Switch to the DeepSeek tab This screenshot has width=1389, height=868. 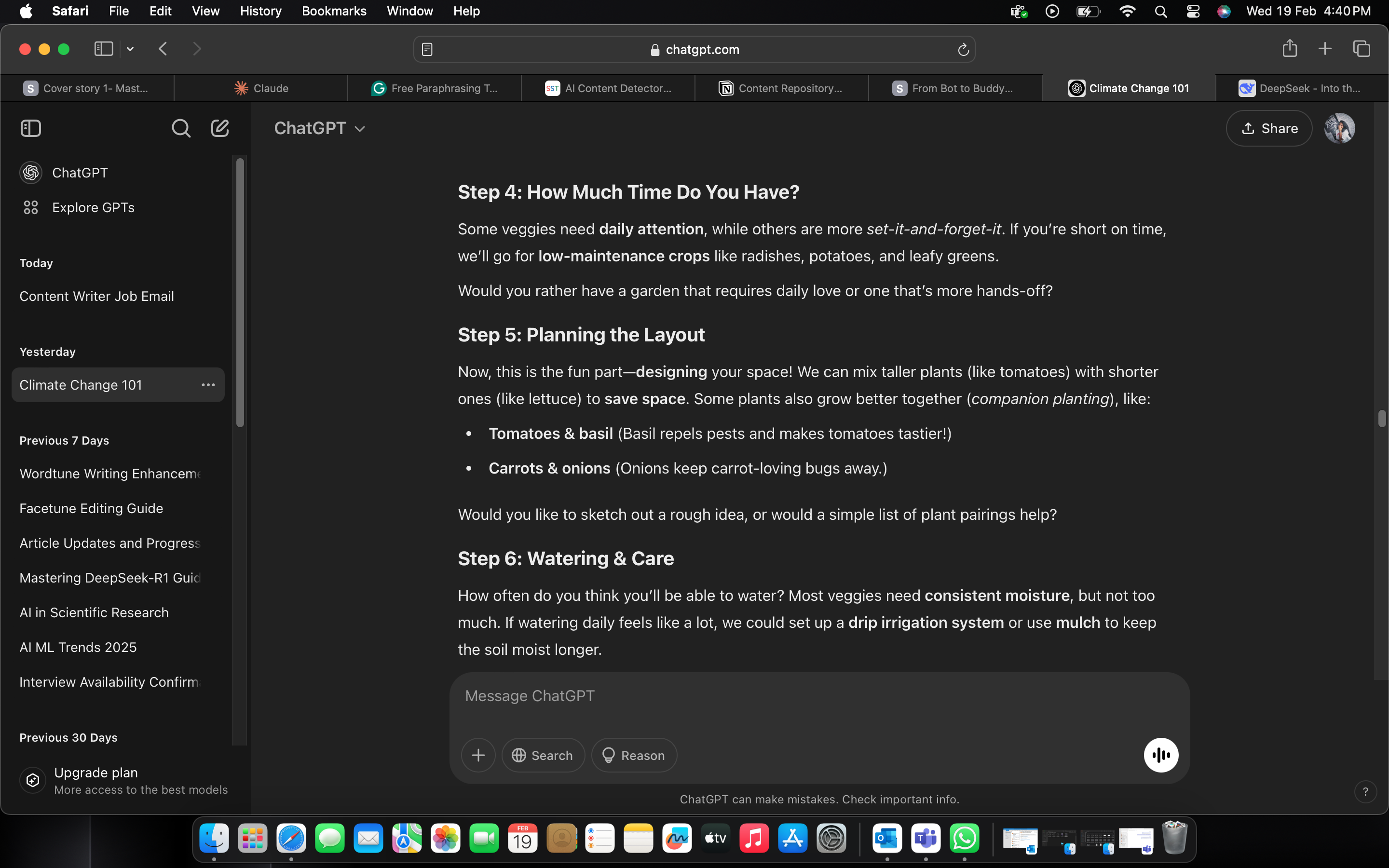click(x=1301, y=88)
